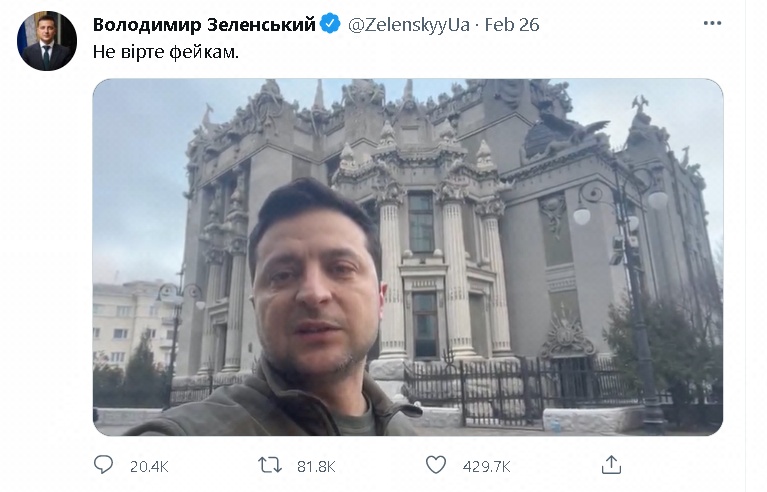Retweet using the retweet arrows icon
The image size is (767, 492).
click(270, 465)
